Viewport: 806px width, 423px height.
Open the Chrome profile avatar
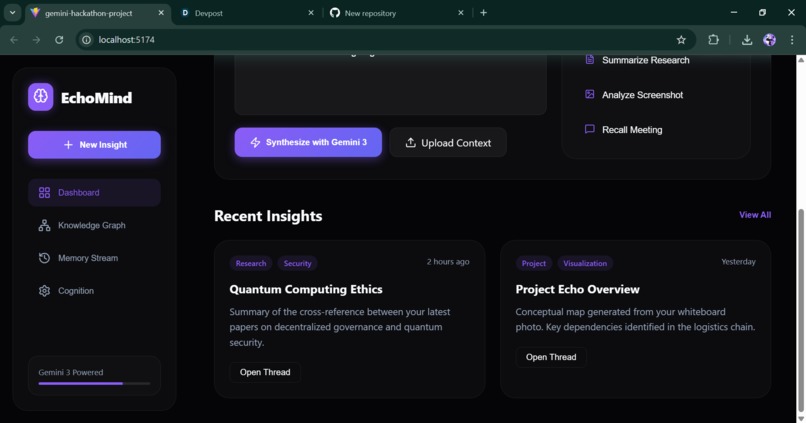pyautogui.click(x=770, y=40)
